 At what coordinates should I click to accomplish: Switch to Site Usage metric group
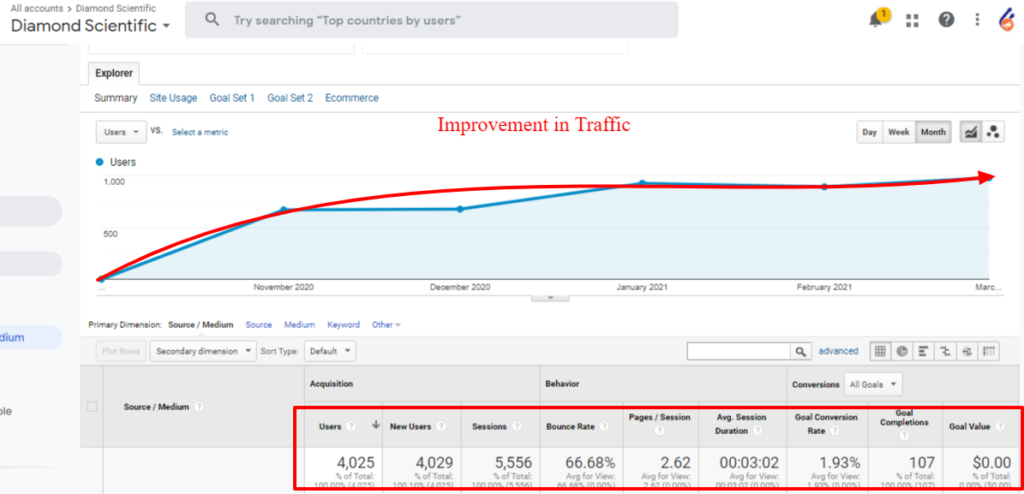click(173, 98)
